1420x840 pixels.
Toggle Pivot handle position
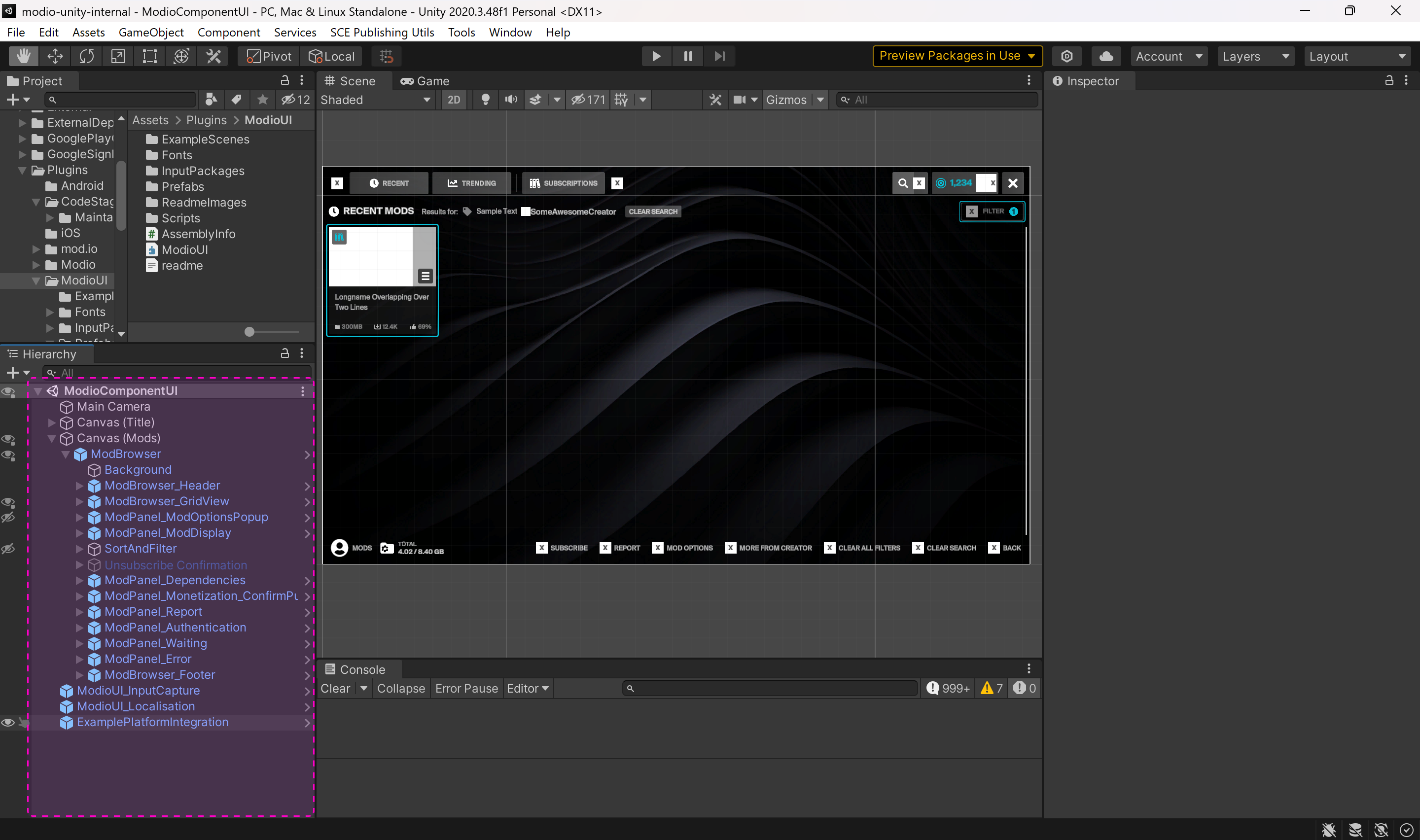[269, 56]
